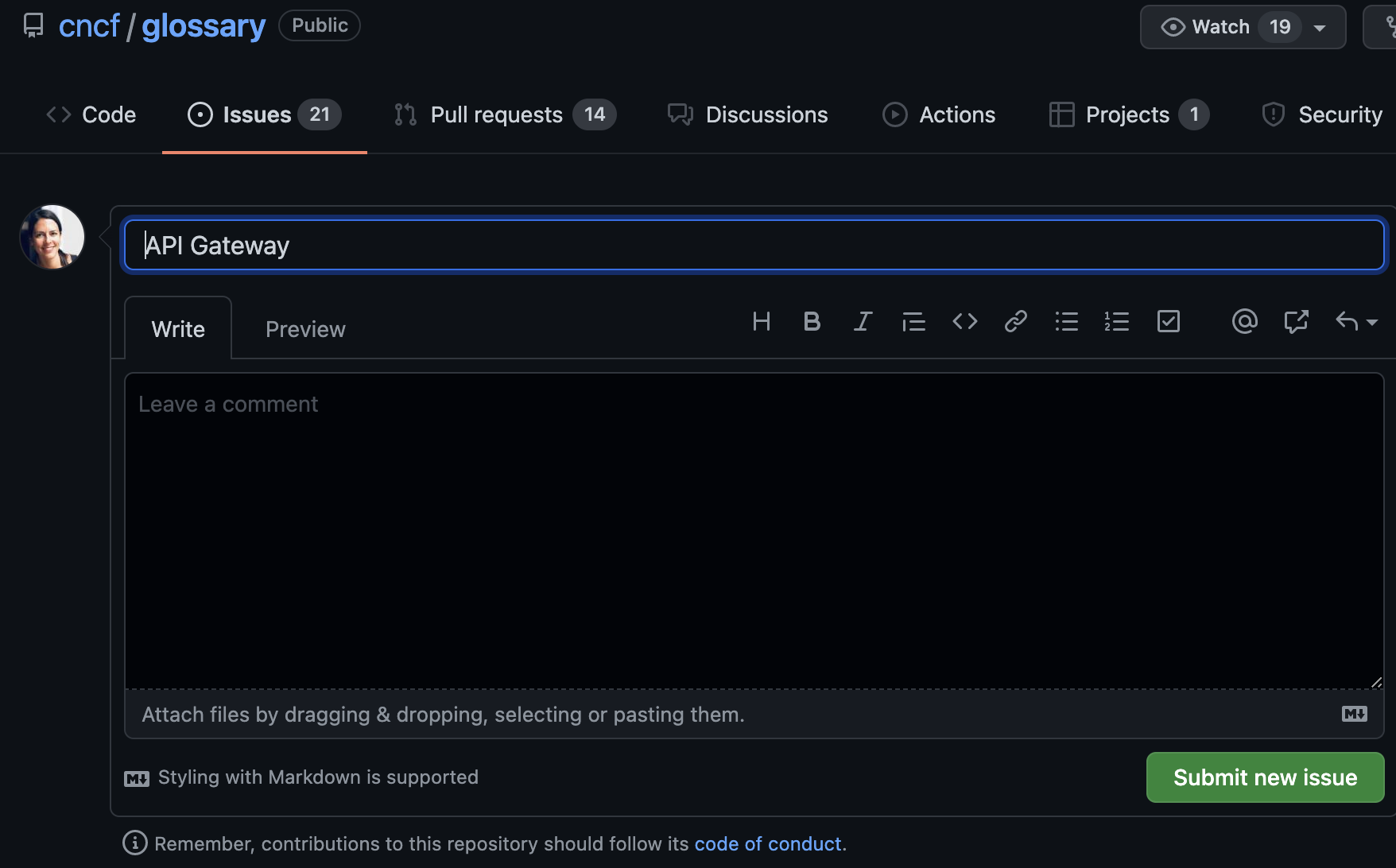
Task: Directly mention a user with the @ icon
Action: pyautogui.click(x=1244, y=321)
